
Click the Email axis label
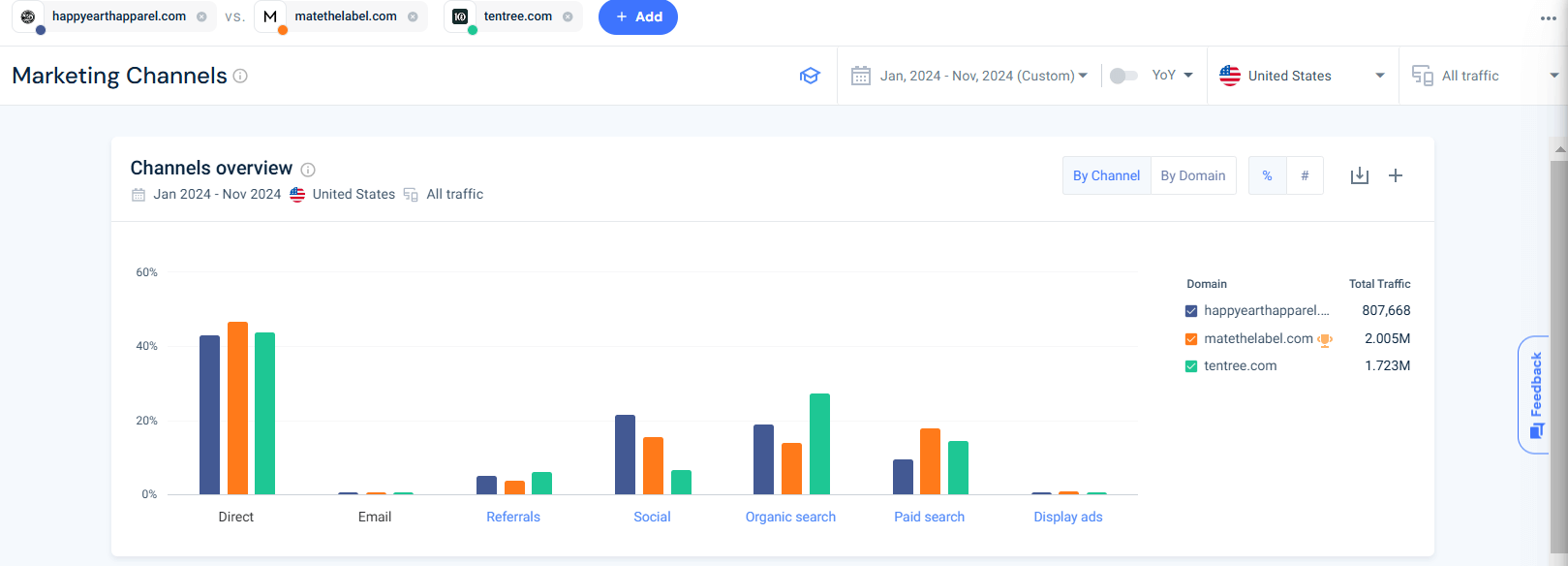coord(375,517)
